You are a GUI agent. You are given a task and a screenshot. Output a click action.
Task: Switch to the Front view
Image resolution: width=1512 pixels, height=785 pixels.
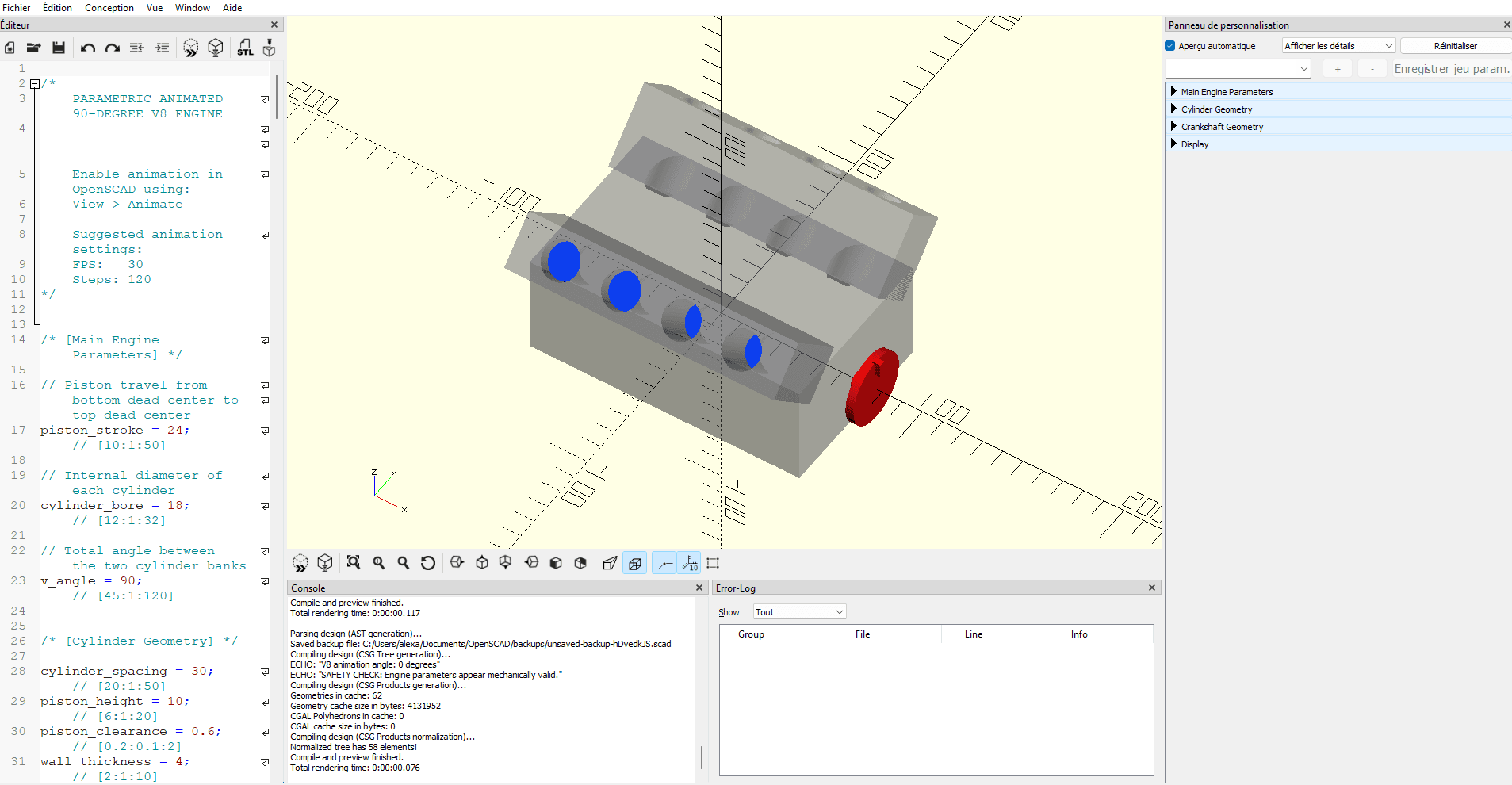coord(556,563)
